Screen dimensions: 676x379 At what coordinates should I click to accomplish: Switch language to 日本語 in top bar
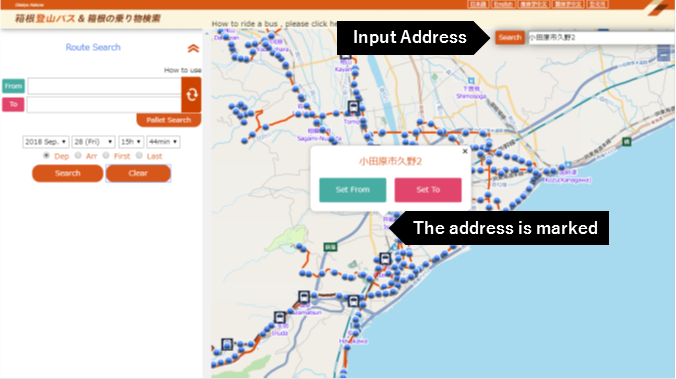pyautogui.click(x=478, y=4)
